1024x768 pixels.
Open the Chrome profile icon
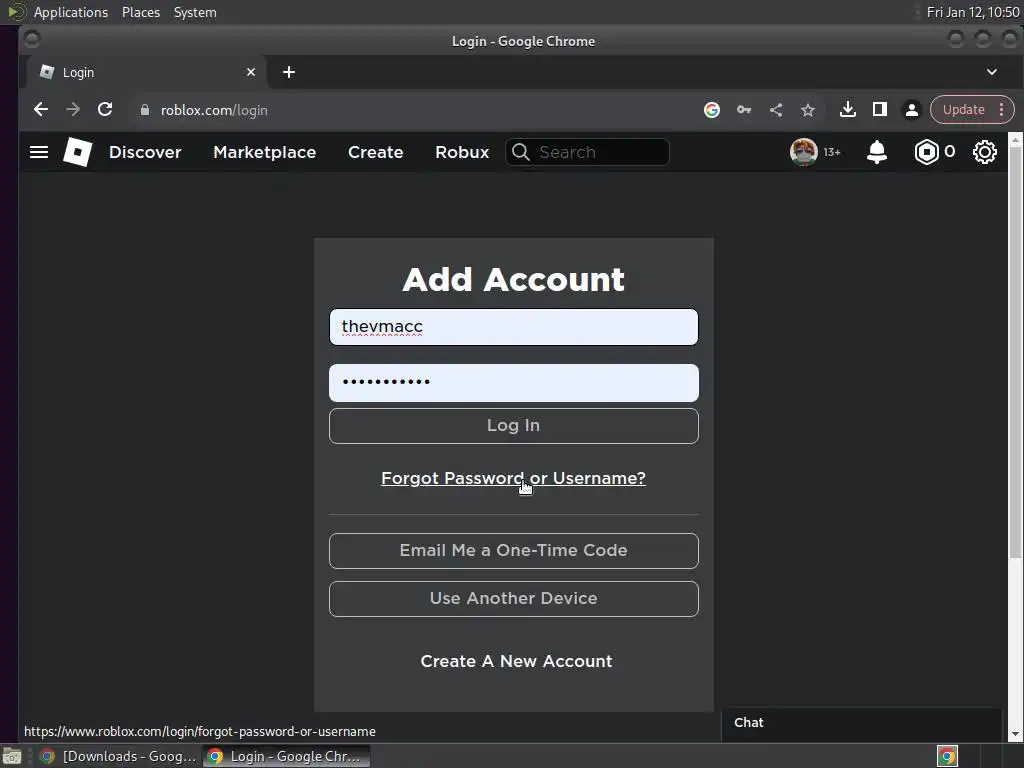click(x=912, y=110)
